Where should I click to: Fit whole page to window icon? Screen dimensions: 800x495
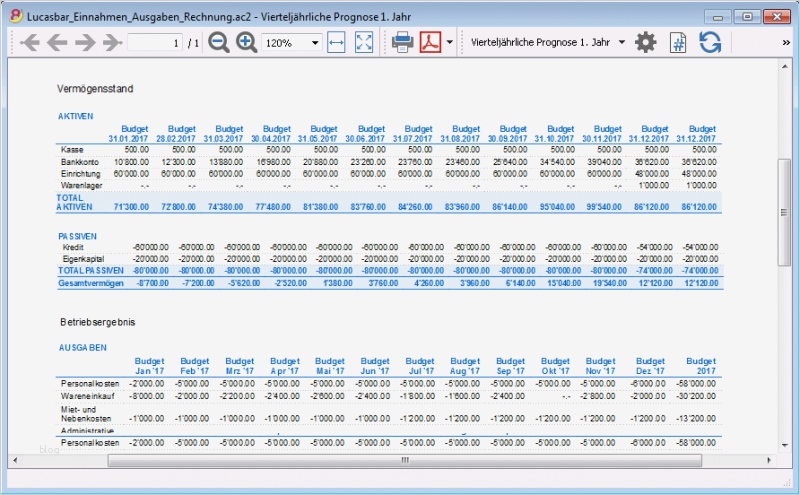click(x=364, y=42)
